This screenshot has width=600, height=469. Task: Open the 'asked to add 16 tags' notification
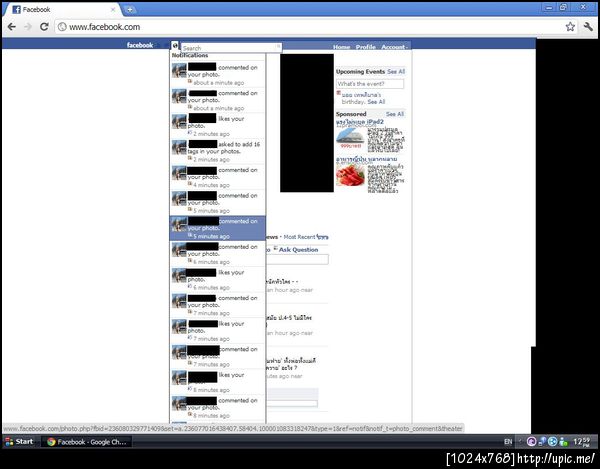[217, 151]
